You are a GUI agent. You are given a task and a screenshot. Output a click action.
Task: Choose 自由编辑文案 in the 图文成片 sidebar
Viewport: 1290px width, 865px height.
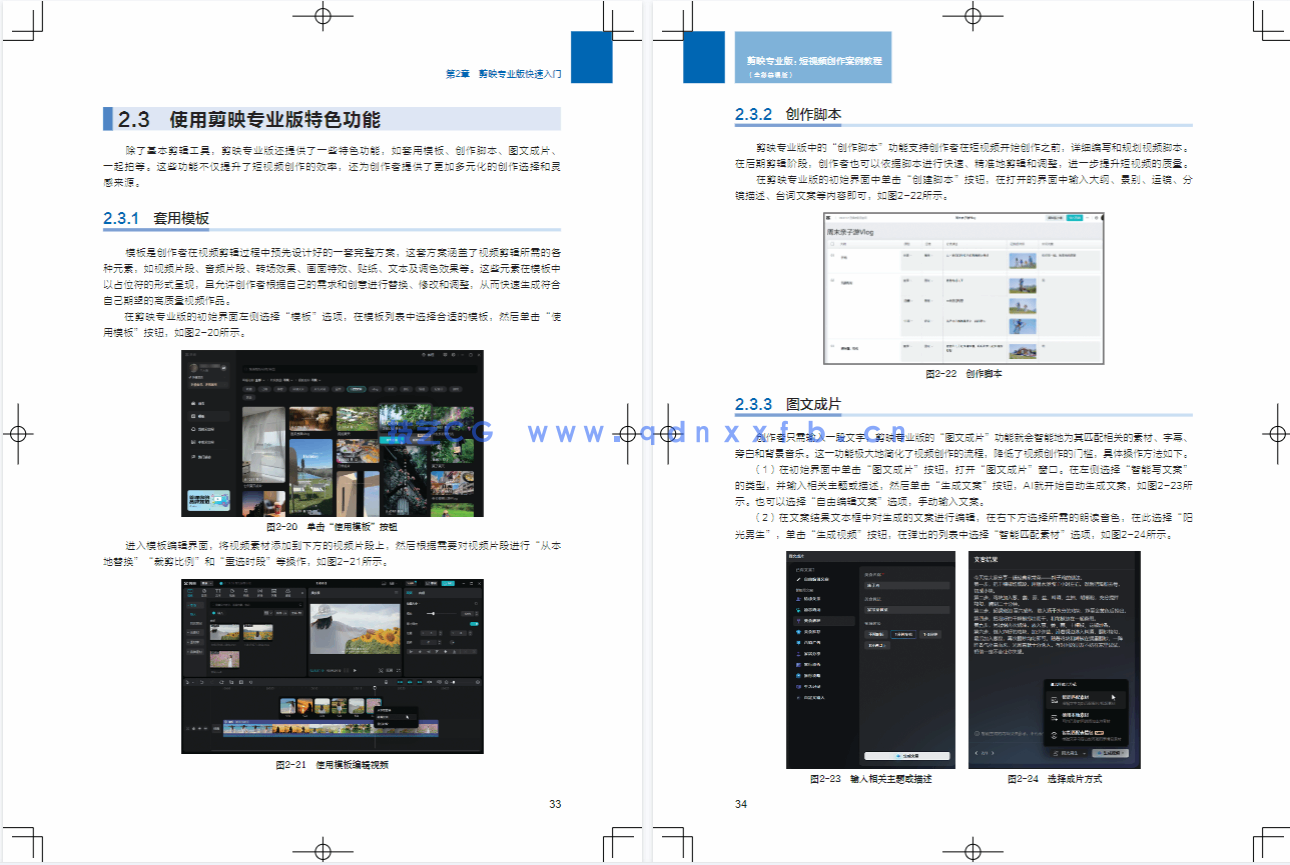click(x=814, y=579)
